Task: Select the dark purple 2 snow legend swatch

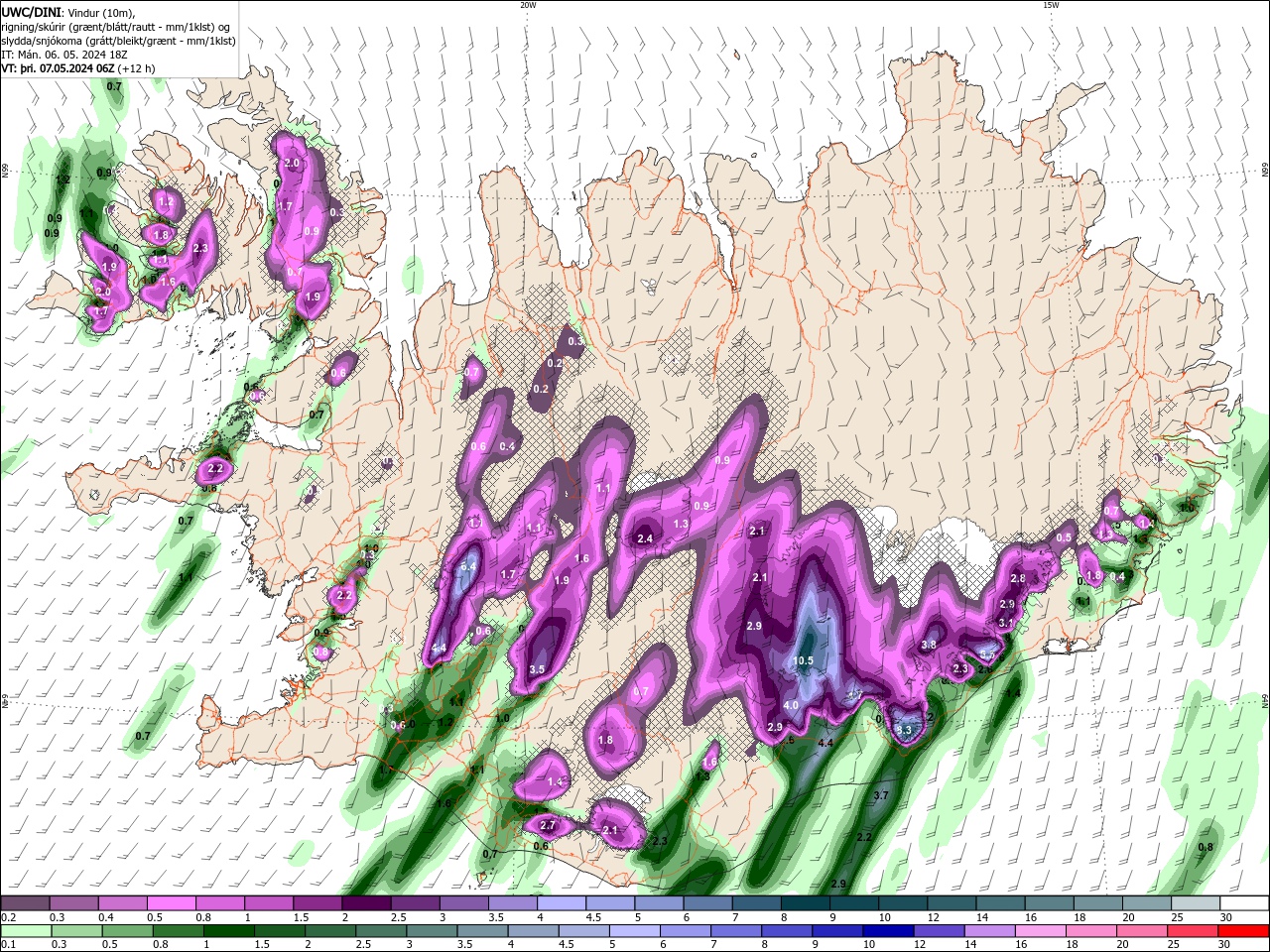Action: pos(365,903)
